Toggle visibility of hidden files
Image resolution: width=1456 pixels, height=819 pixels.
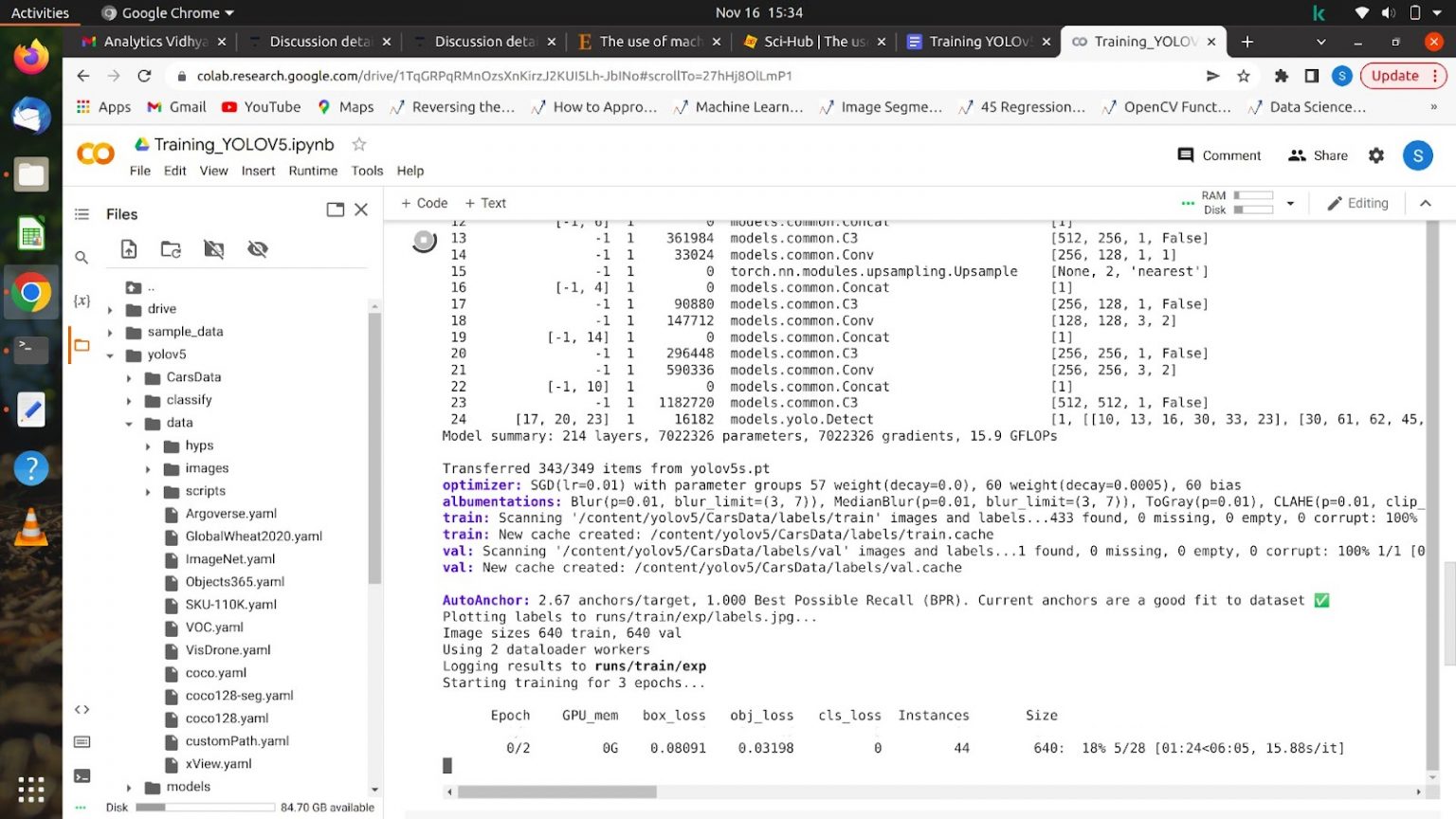click(x=255, y=248)
